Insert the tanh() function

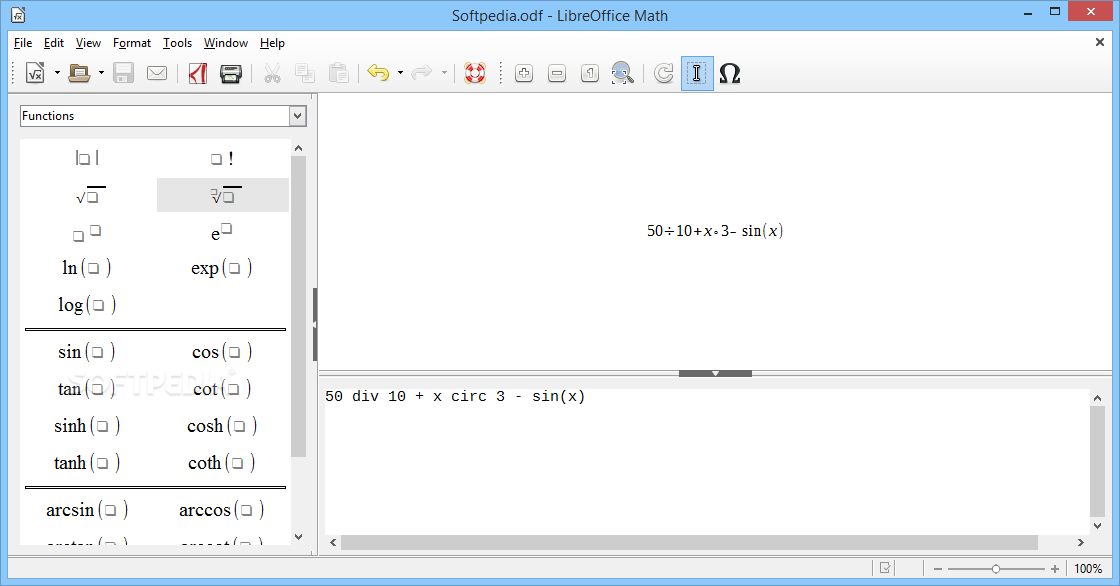coord(86,463)
